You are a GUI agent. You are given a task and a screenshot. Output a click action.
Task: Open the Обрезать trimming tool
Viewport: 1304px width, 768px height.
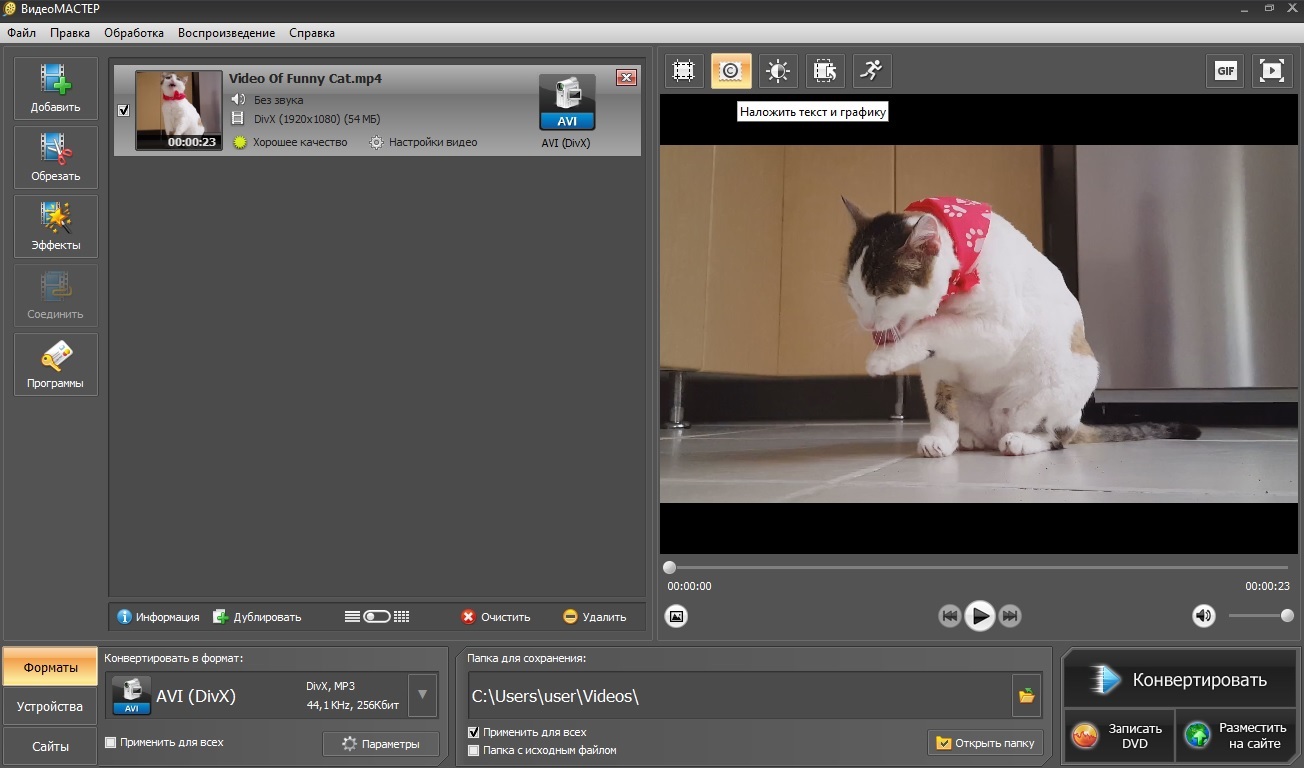click(x=56, y=158)
